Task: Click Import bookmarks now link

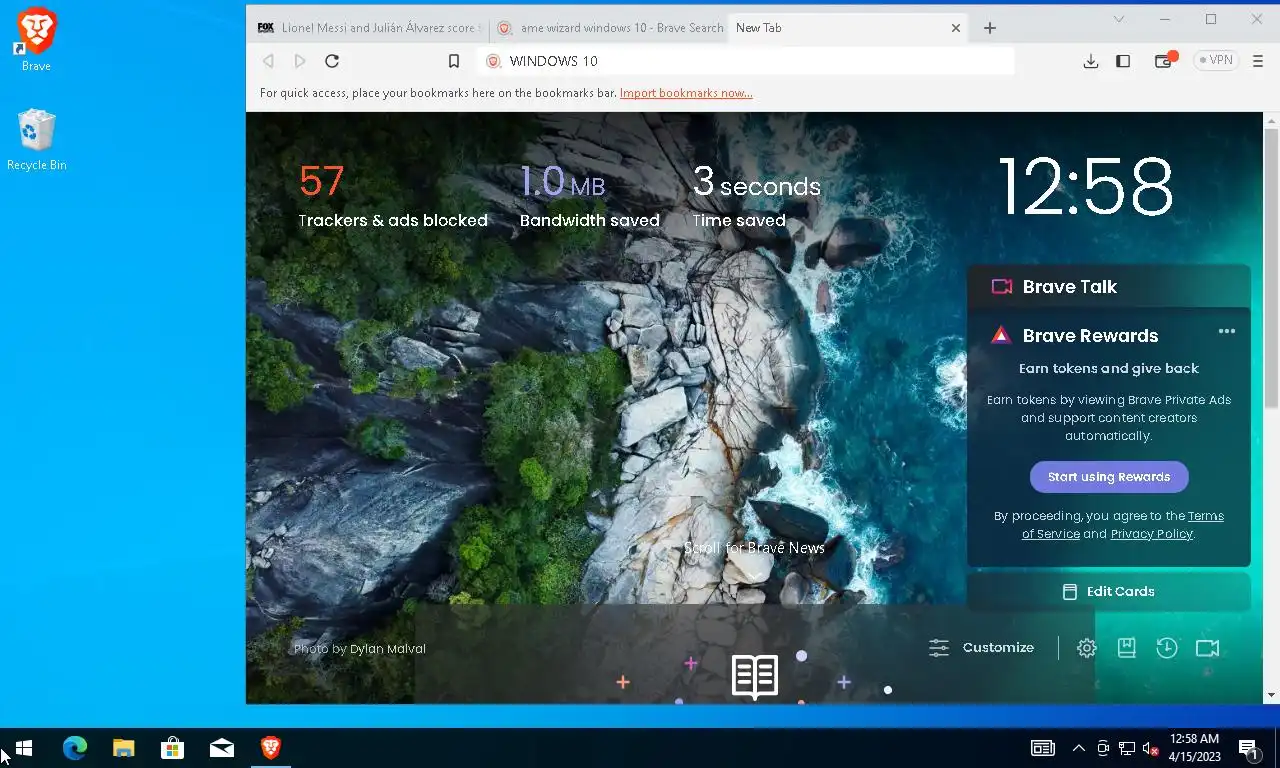Action: click(x=686, y=93)
